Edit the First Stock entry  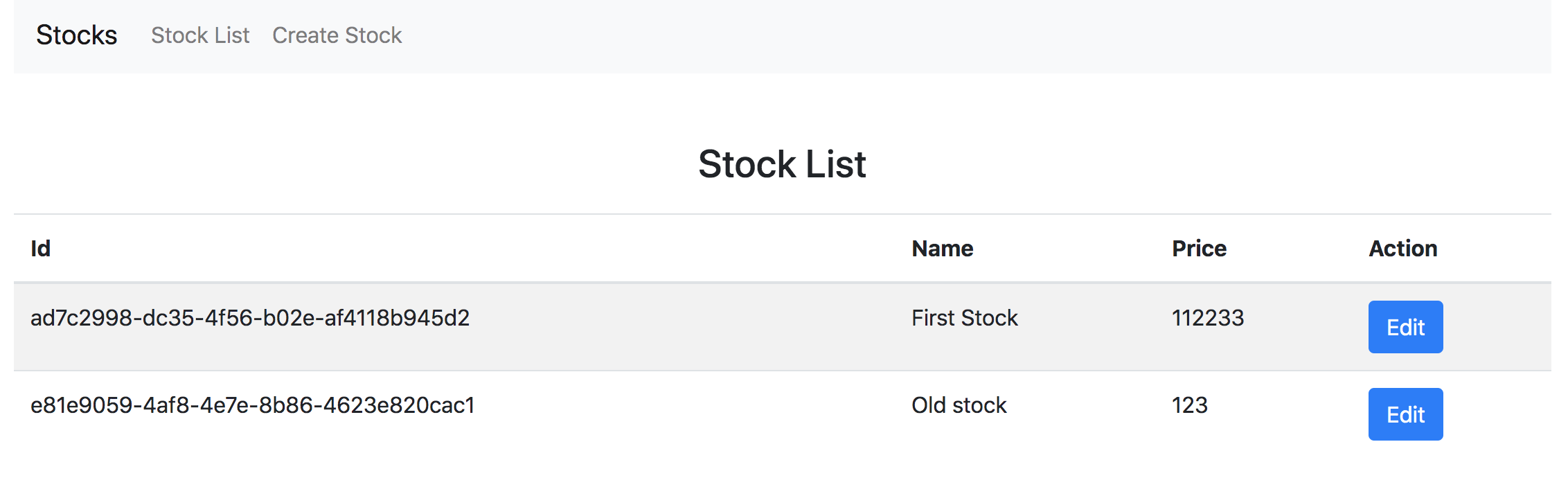pyautogui.click(x=1405, y=327)
